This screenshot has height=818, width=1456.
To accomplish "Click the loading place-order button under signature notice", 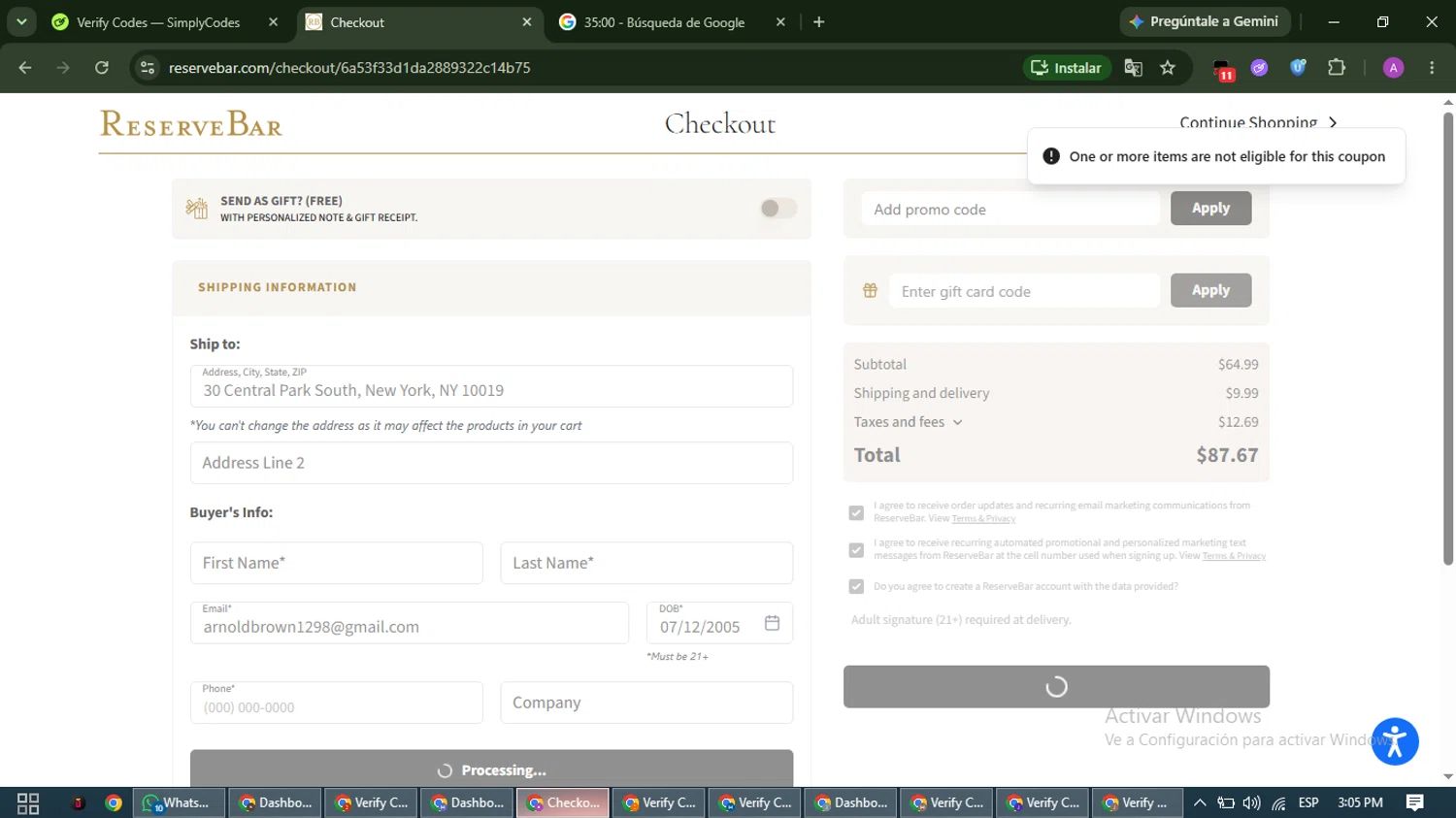I will click(x=1056, y=686).
